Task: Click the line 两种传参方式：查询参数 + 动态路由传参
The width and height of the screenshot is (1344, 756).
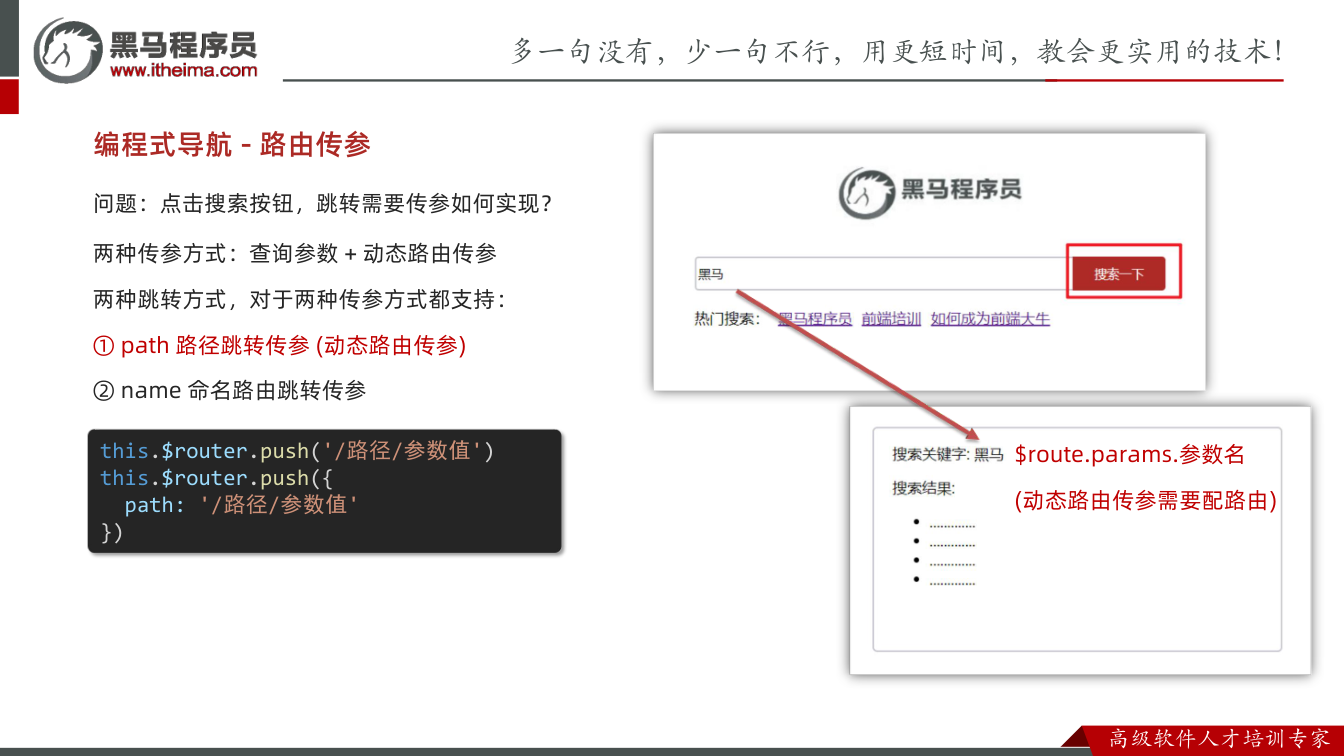Action: pos(295,254)
